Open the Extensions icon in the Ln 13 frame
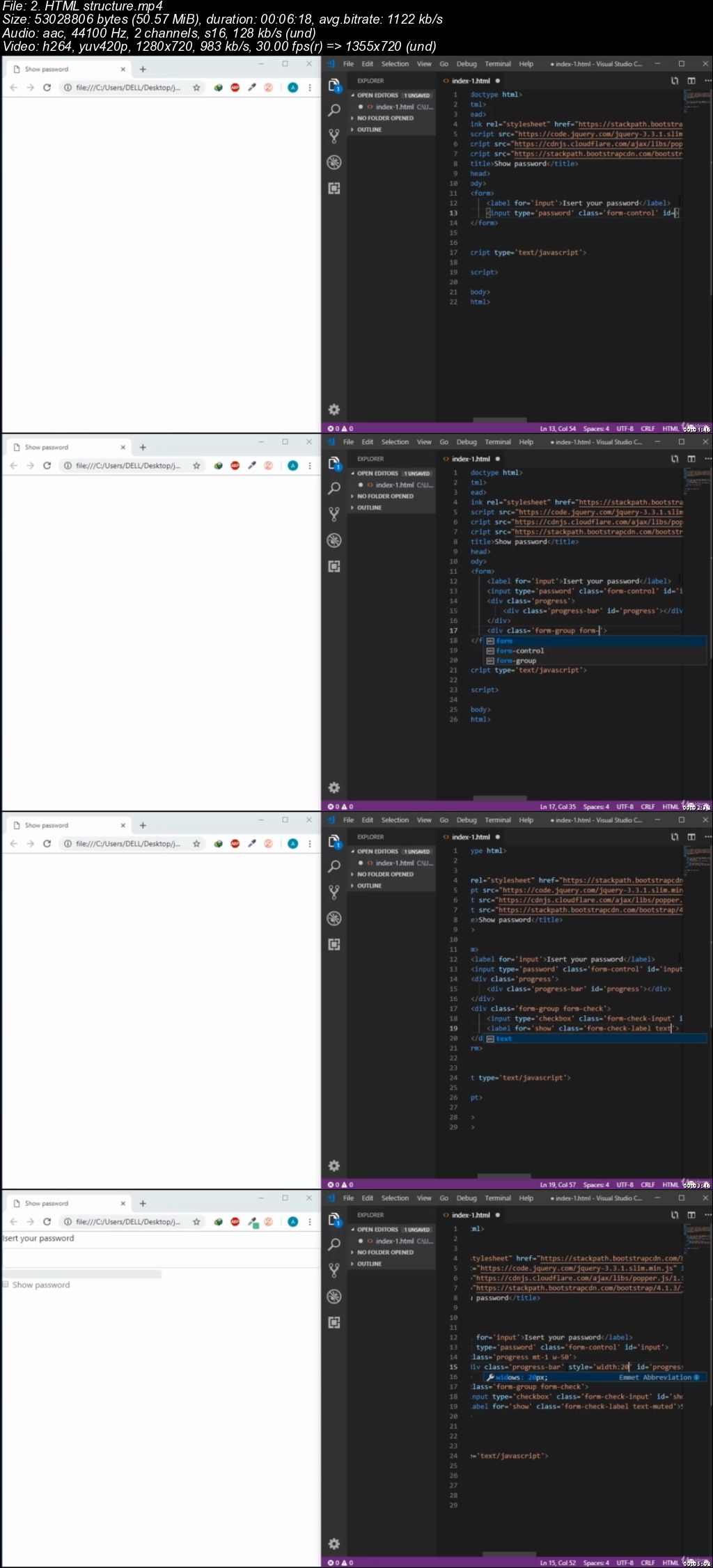713x1568 pixels. click(334, 188)
